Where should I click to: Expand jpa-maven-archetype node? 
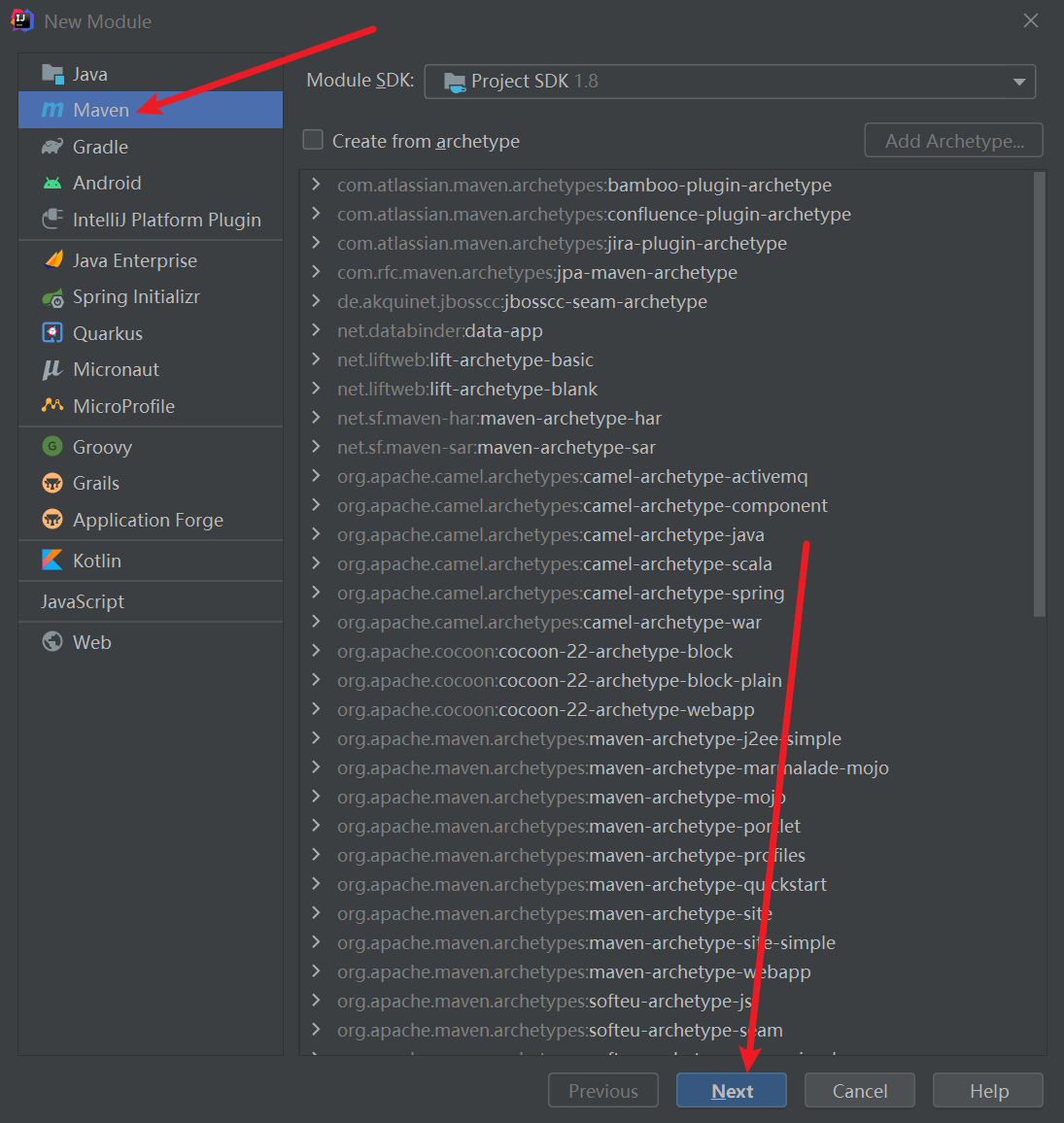316,271
